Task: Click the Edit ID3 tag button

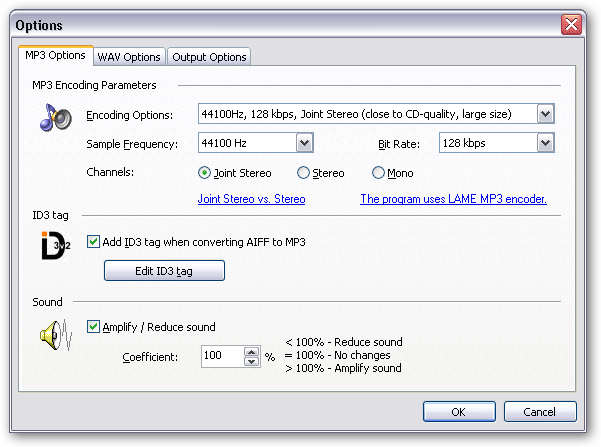Action: [x=164, y=271]
